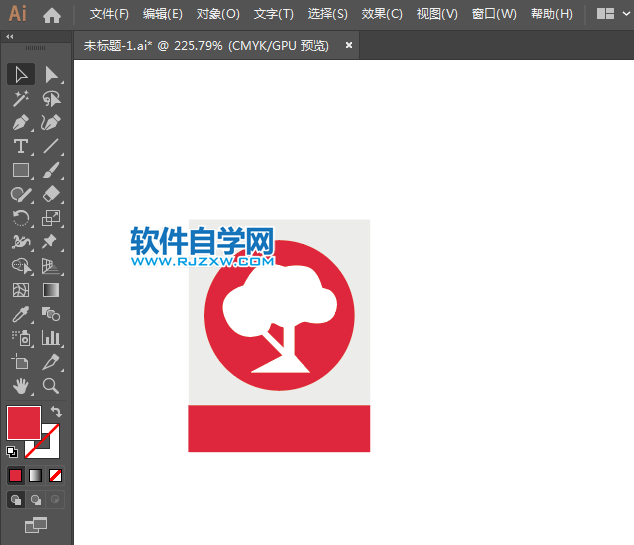Choose the Magic Wand tool
The image size is (634, 545).
(x=21, y=98)
